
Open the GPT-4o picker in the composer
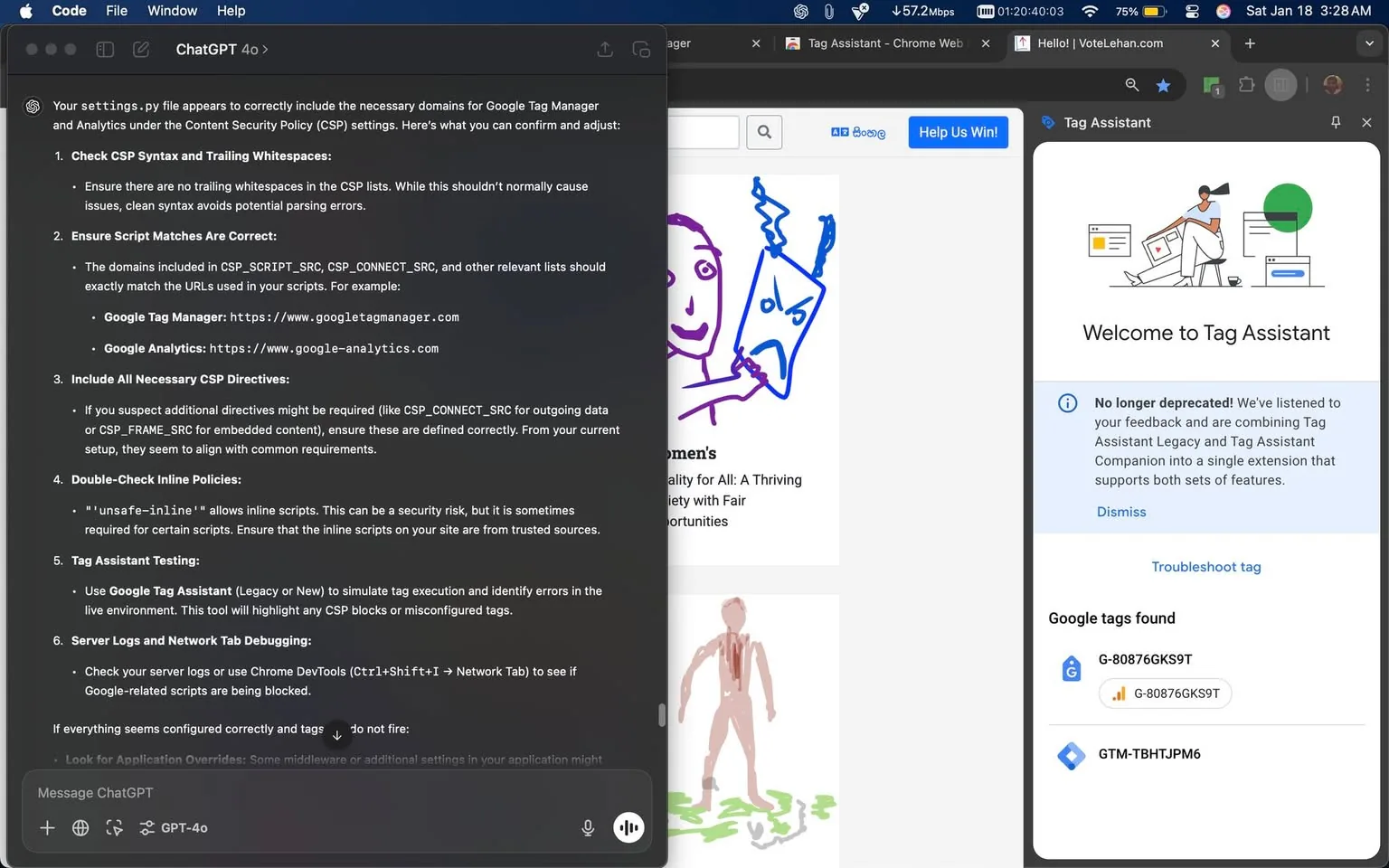point(174,827)
